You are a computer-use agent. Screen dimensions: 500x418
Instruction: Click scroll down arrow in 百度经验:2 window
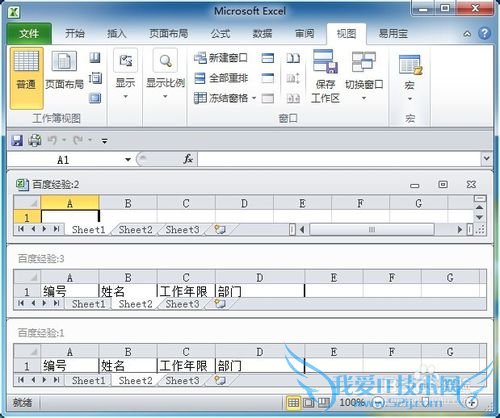[479, 217]
